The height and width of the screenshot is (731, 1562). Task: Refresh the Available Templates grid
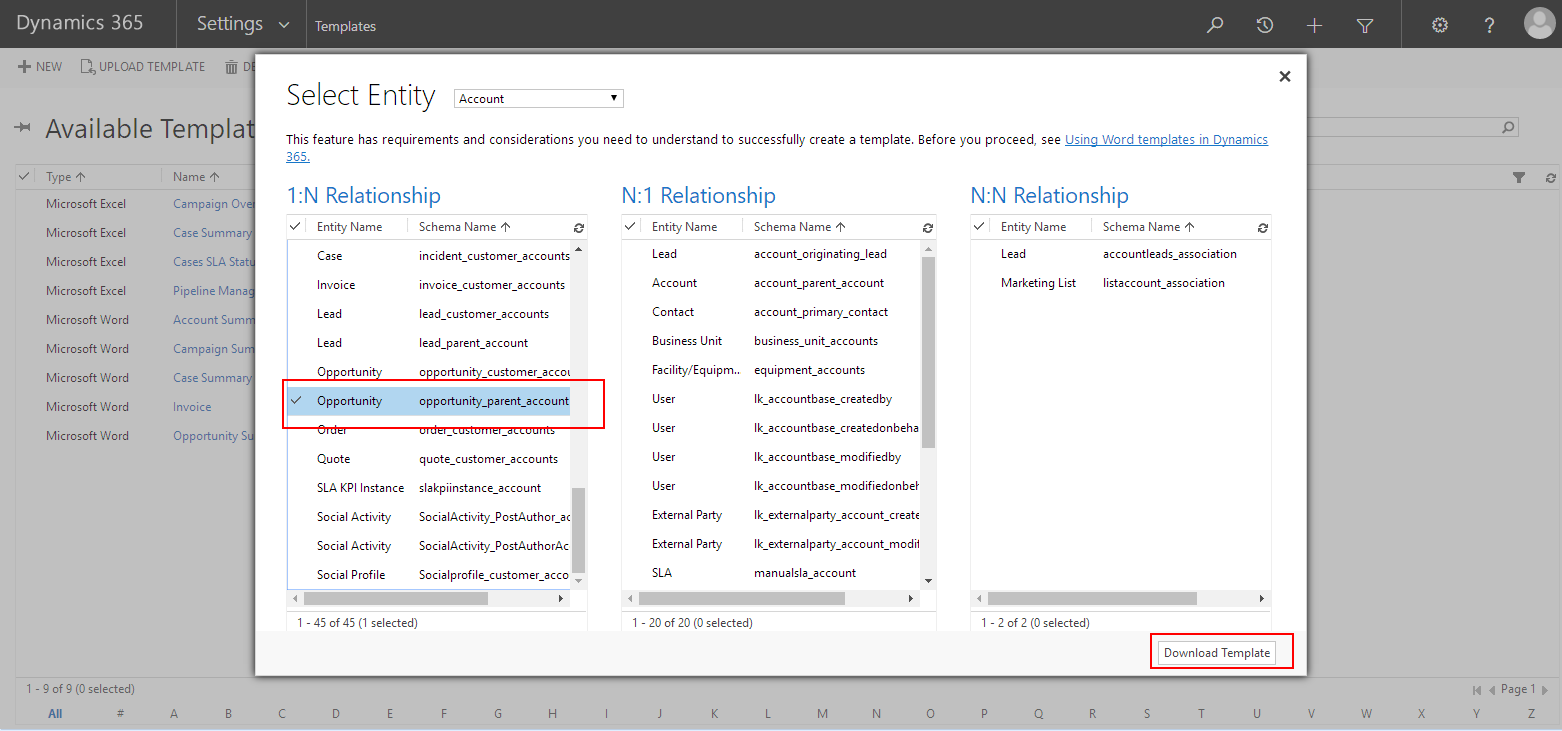(x=1550, y=177)
